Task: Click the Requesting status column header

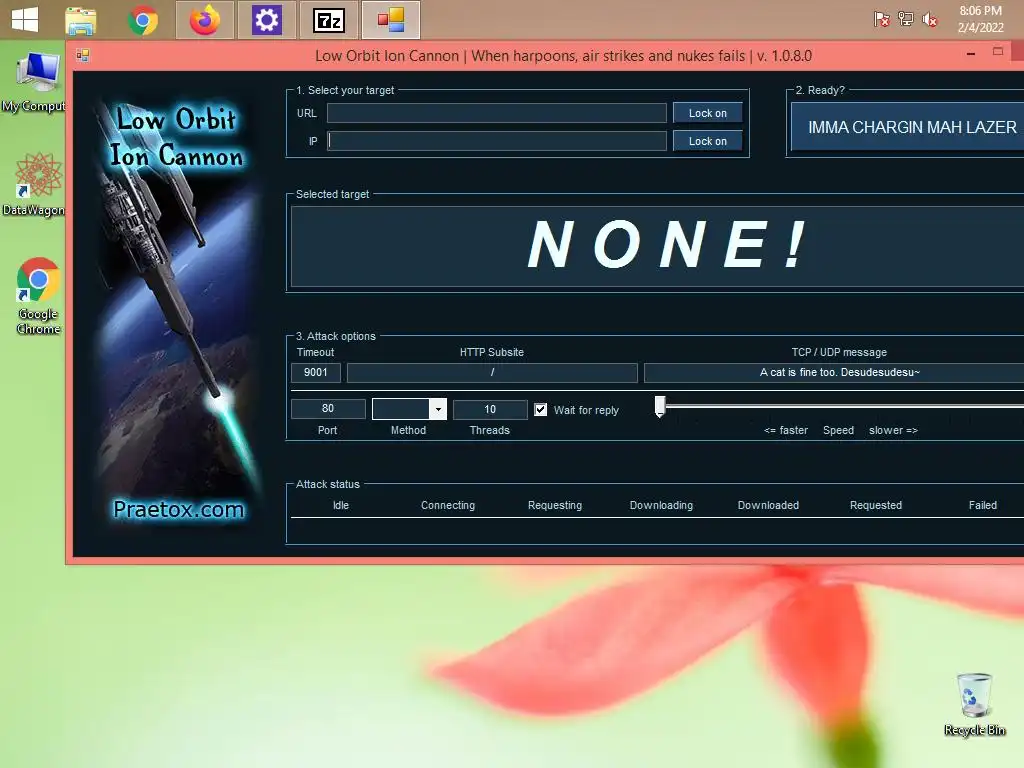Action: point(555,505)
